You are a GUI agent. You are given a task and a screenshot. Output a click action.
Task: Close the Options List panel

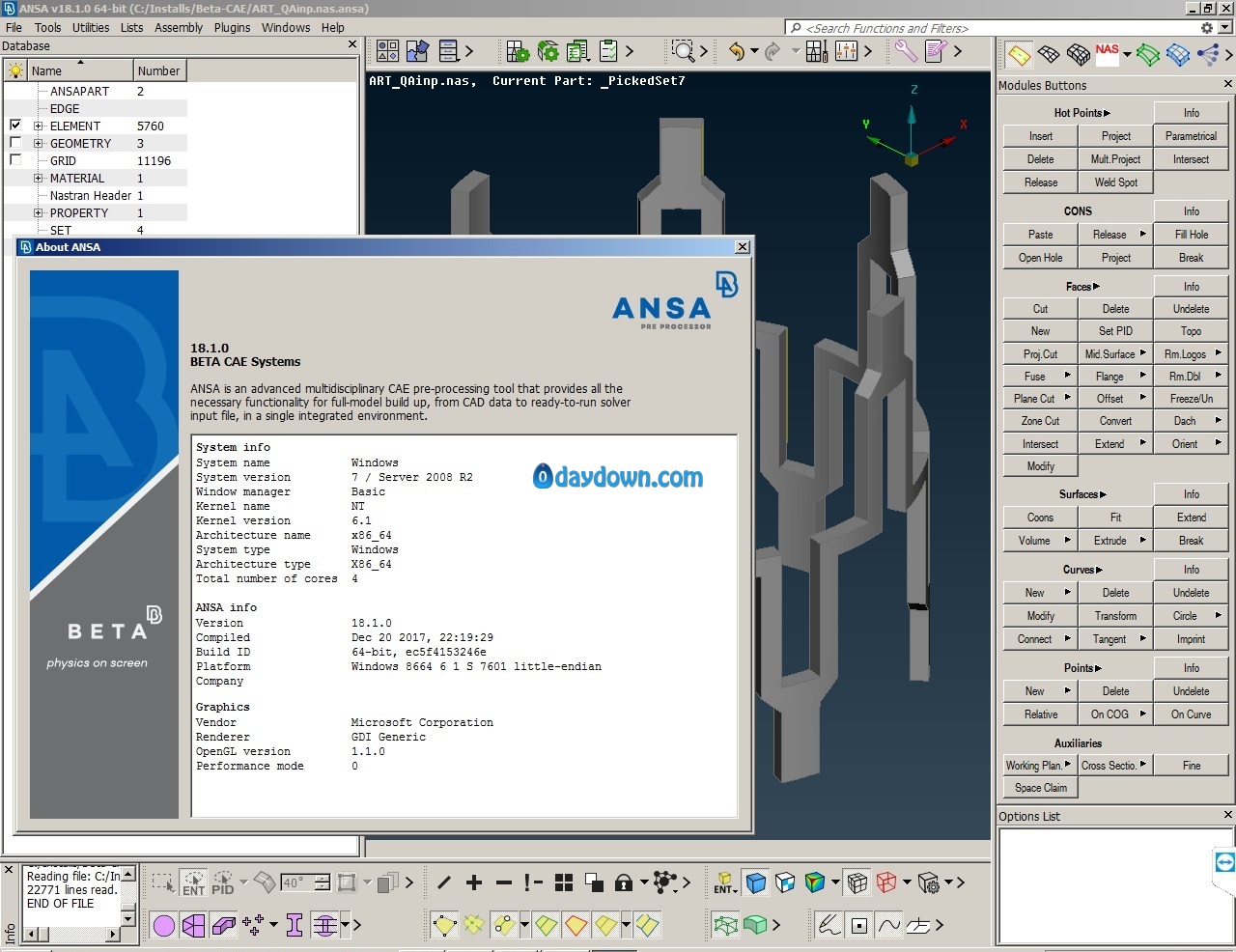pos(1227,815)
